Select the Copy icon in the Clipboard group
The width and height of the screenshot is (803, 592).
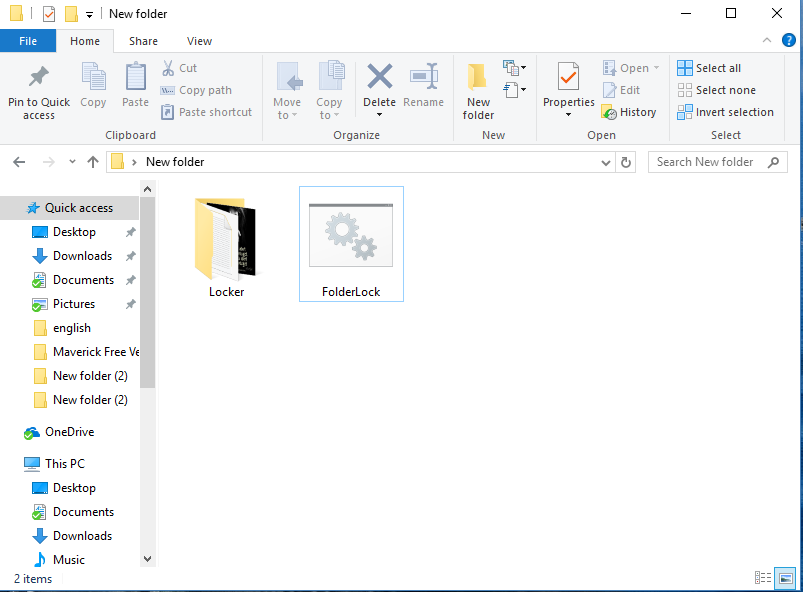[x=93, y=88]
